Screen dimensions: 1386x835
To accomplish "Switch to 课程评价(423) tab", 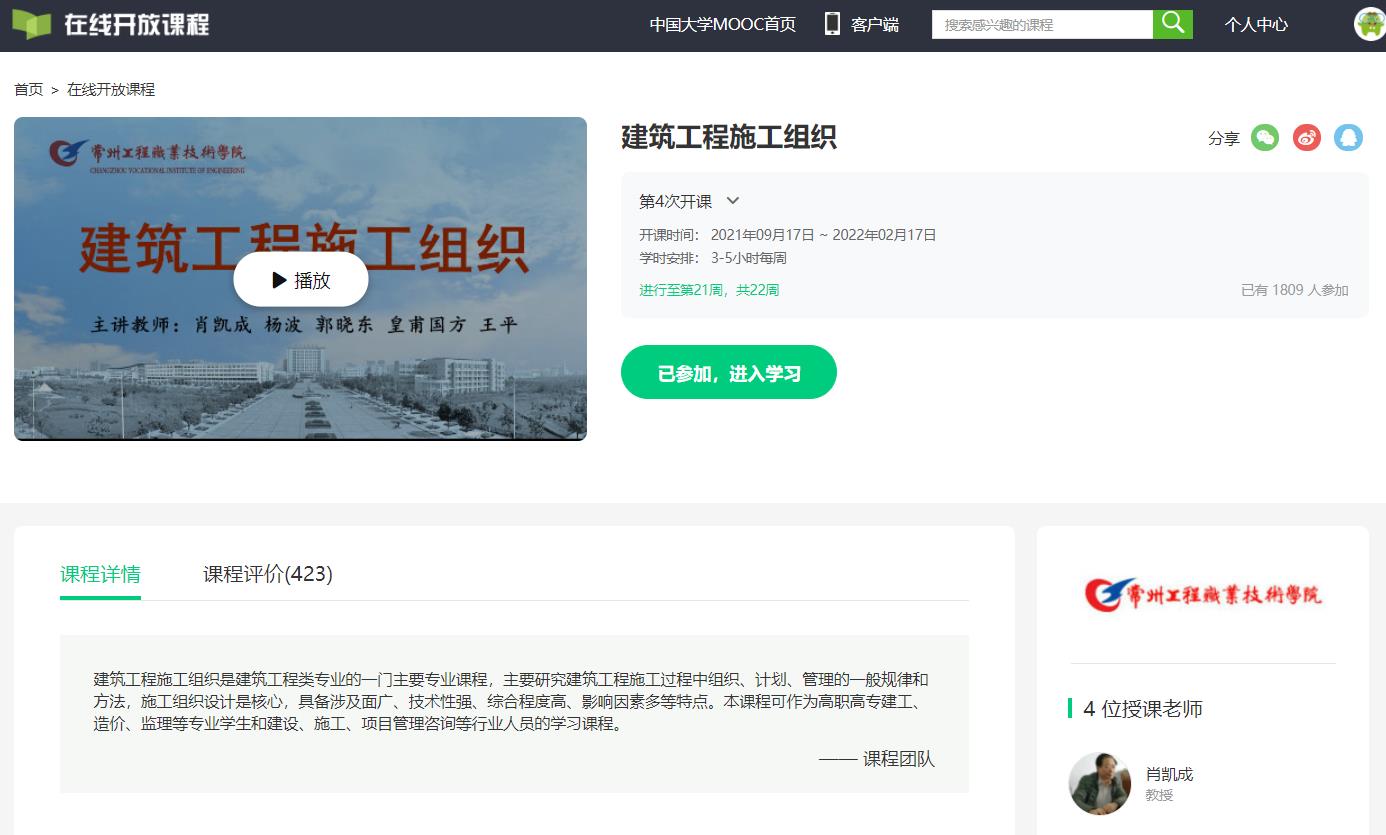I will 268,574.
